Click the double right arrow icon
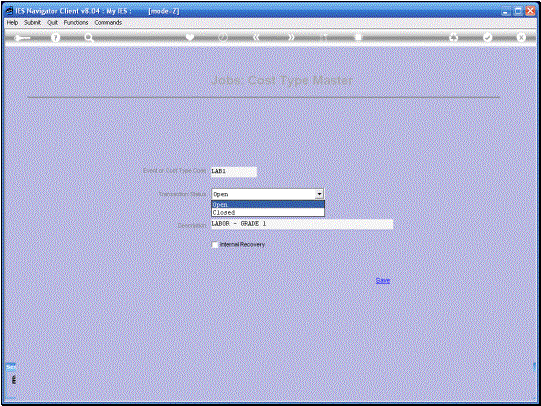The height and width of the screenshot is (406, 541). (291, 37)
